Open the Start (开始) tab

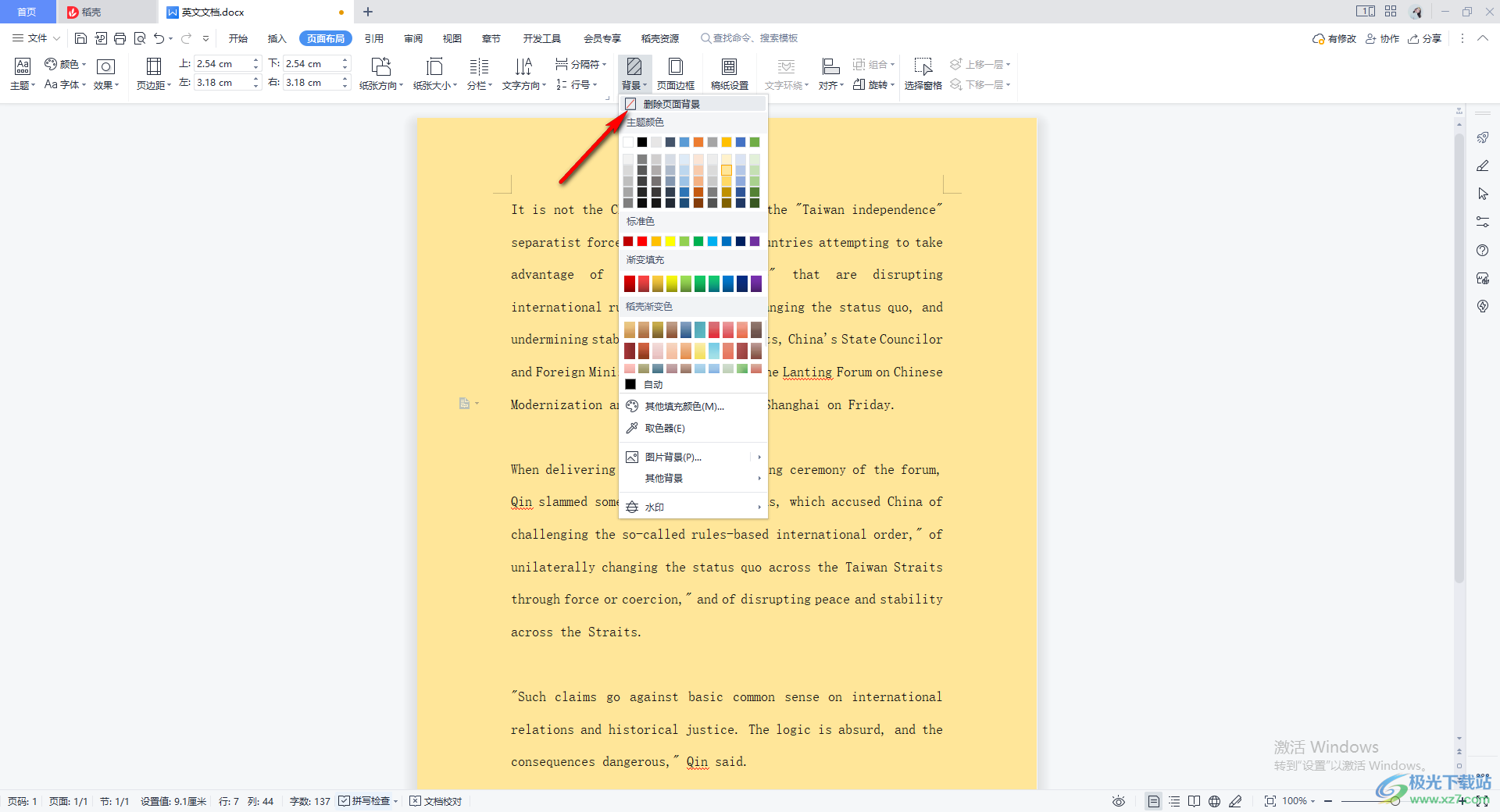pos(238,38)
